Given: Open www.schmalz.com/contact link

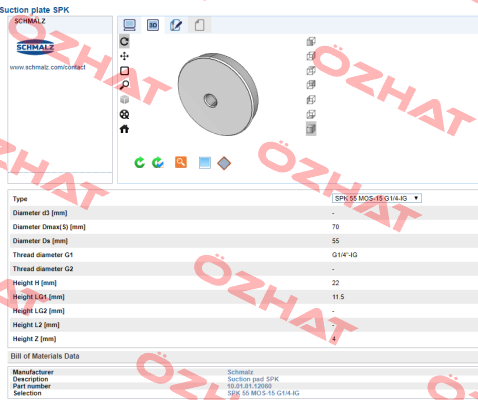Looking at the screenshot, I should 47,67.
